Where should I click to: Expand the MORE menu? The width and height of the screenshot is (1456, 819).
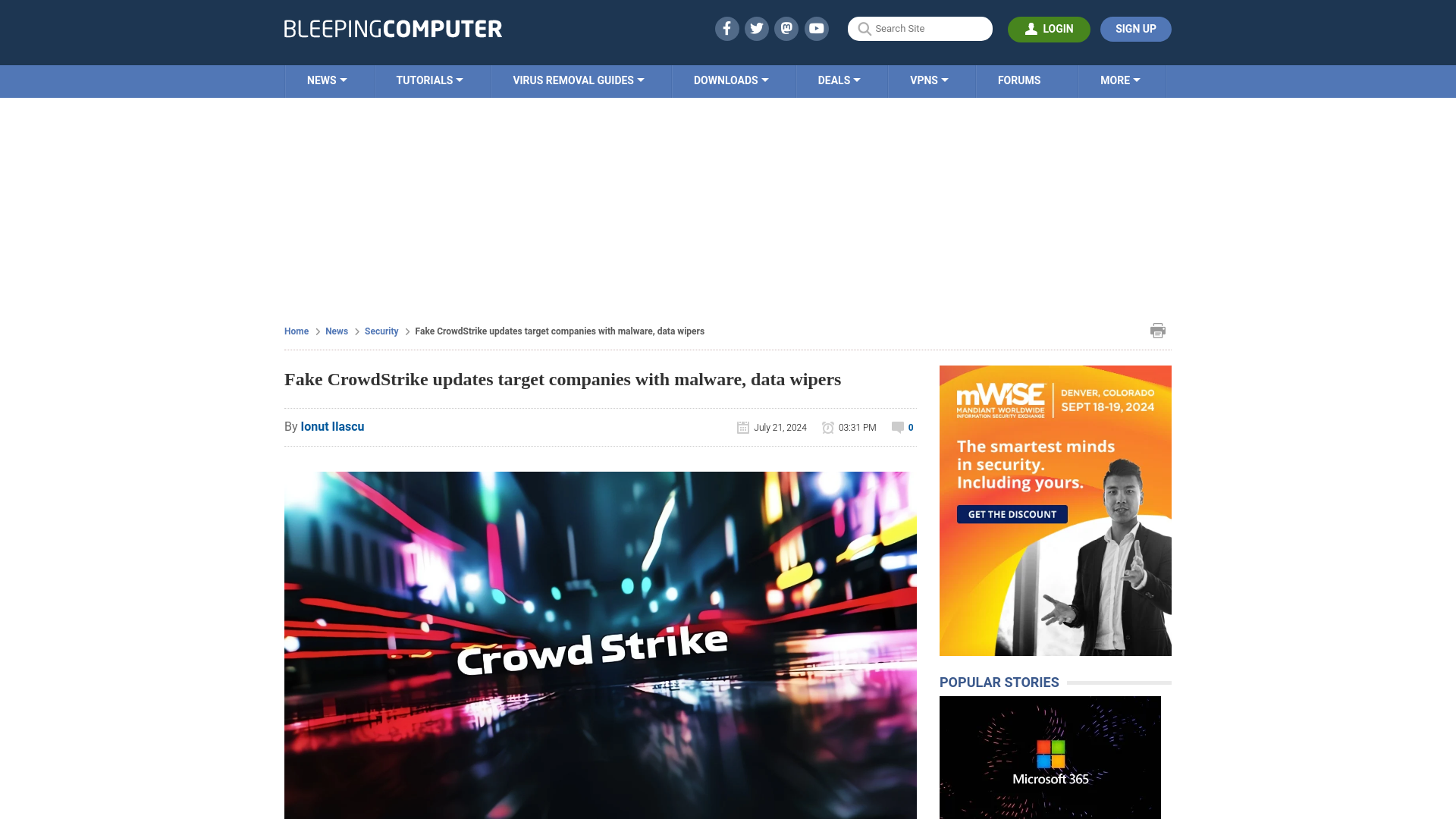coord(1121,80)
